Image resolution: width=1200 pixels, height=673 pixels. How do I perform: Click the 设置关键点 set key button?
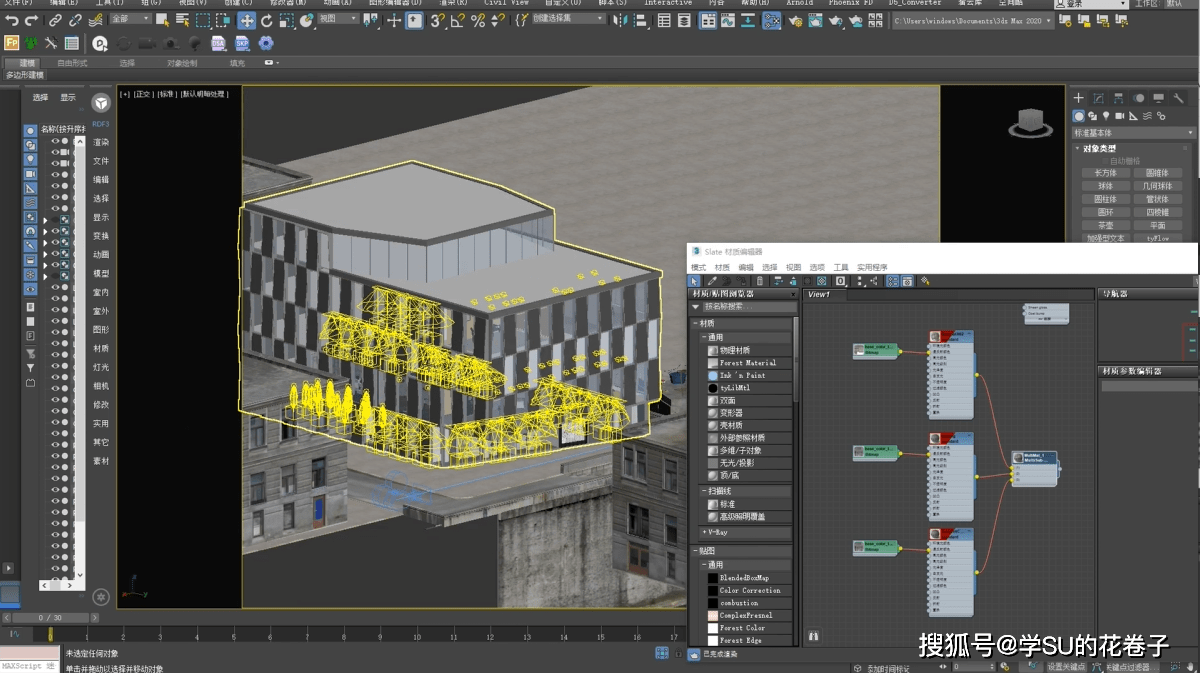[x=1065, y=666]
